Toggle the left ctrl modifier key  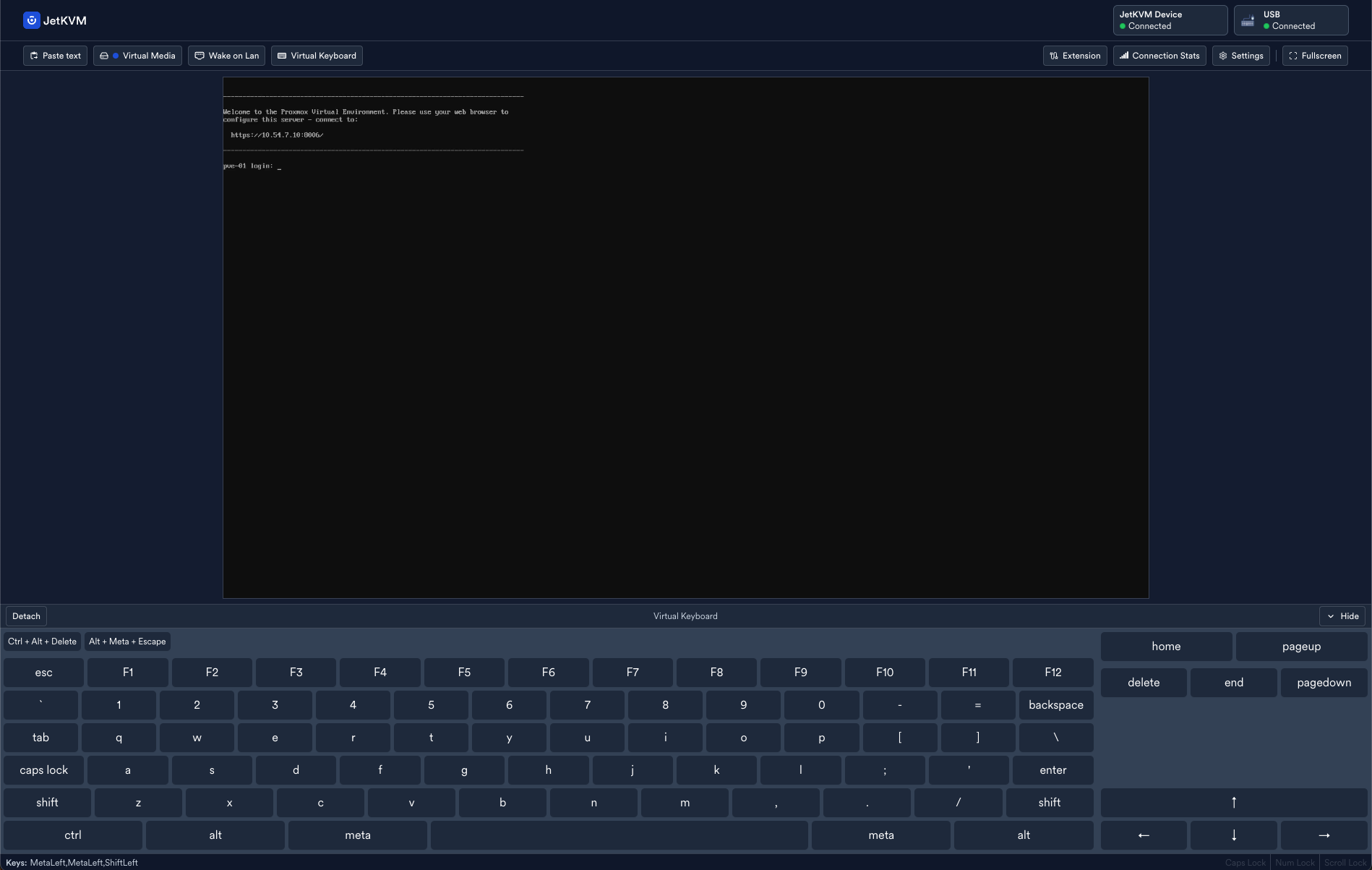[x=72, y=835]
